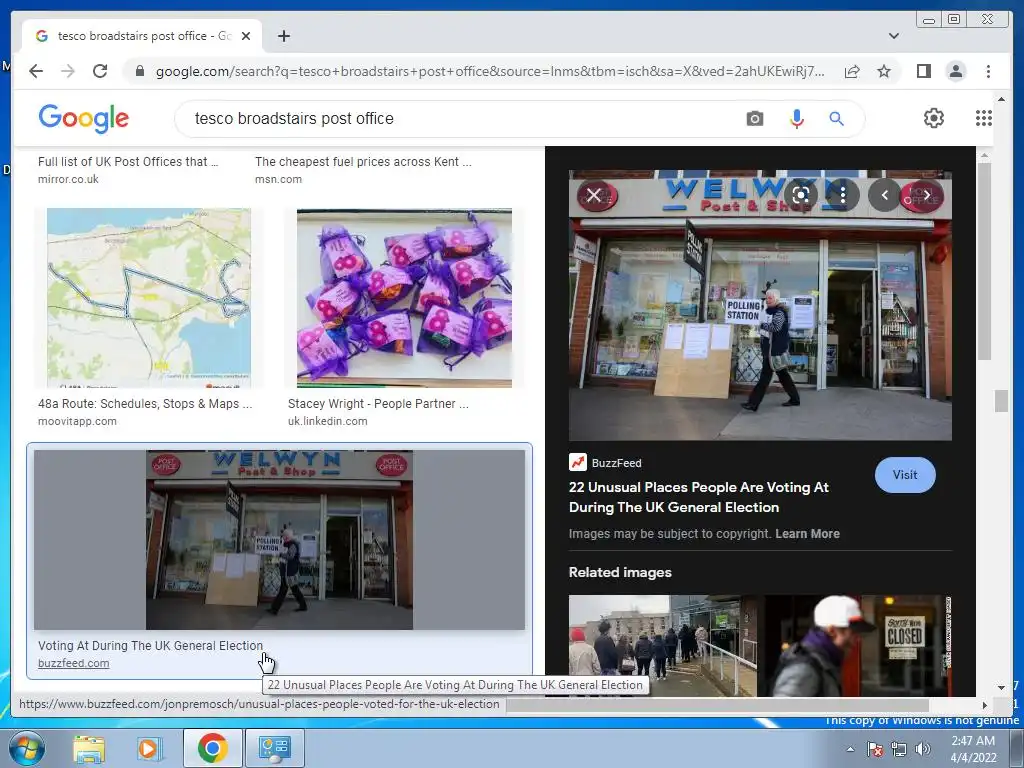Open preview panel more options menu
Viewport: 1024px width, 768px height.
click(843, 195)
